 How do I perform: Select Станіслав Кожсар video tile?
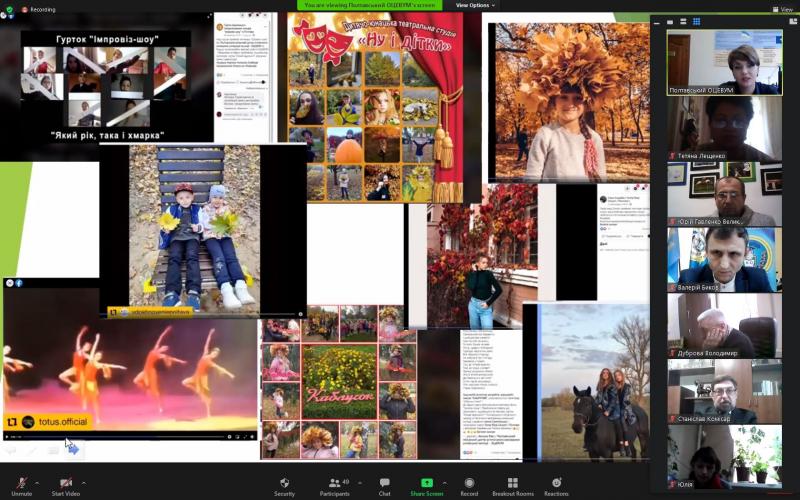coord(724,391)
